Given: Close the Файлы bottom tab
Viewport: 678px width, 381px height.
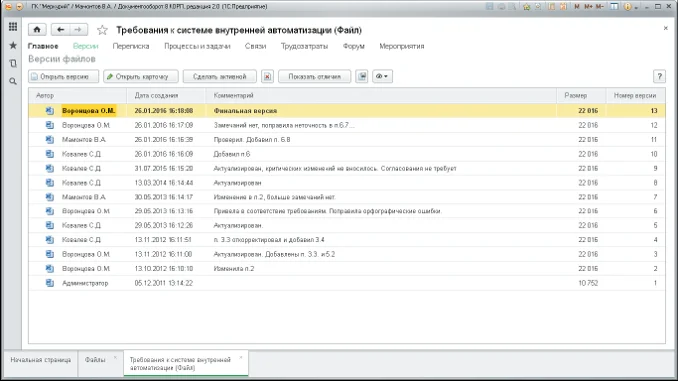Looking at the screenshot, I should pos(115,357).
